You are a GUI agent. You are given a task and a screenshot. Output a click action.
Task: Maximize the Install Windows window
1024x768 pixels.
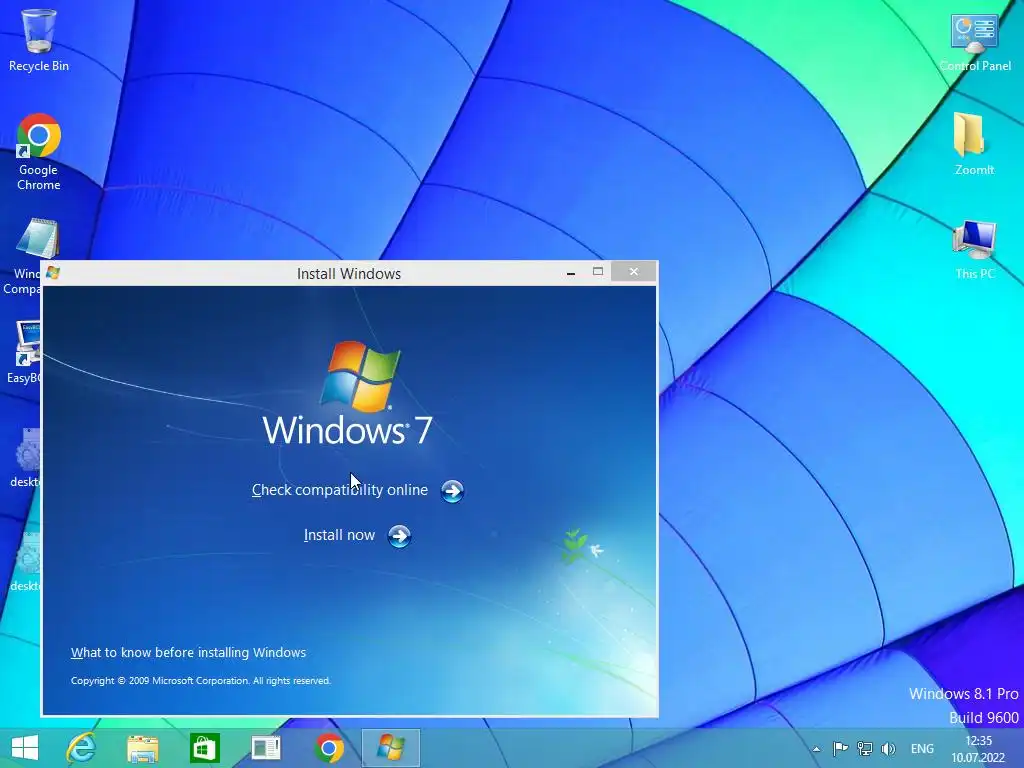coord(598,272)
